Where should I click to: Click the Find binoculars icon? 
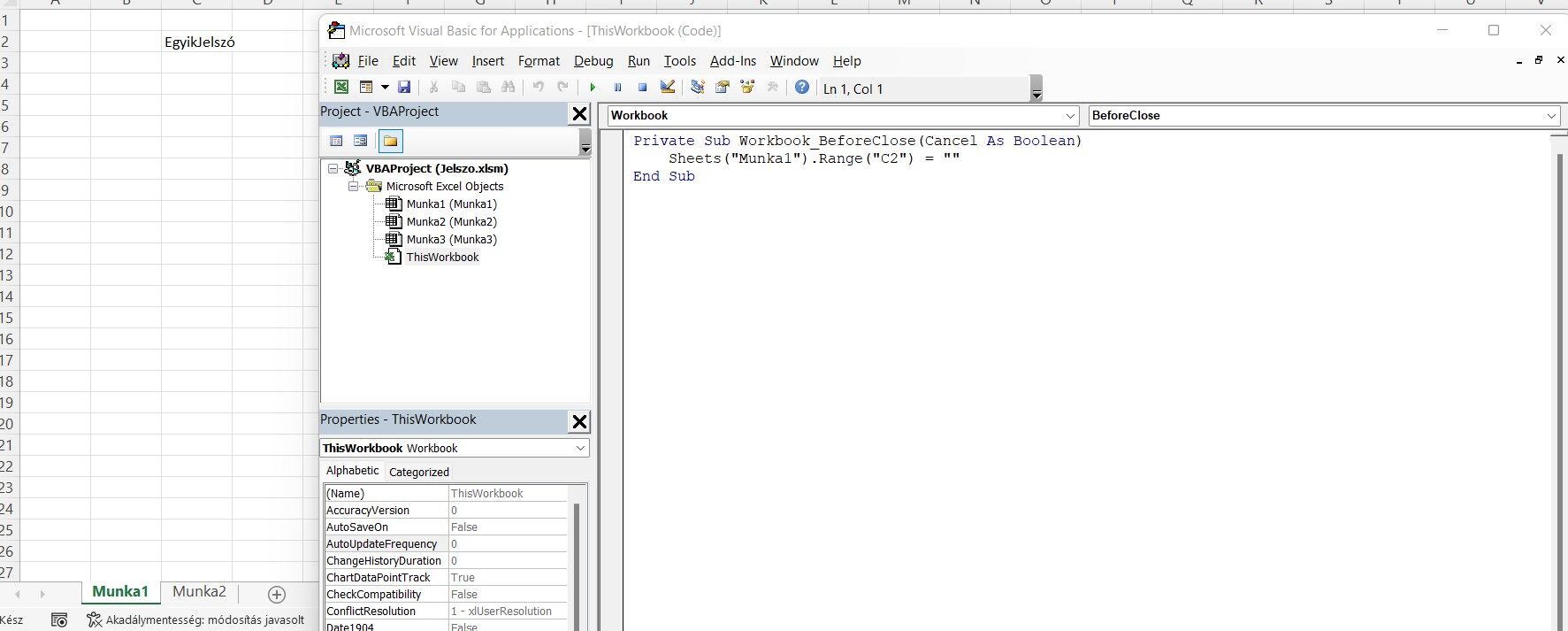coord(508,87)
